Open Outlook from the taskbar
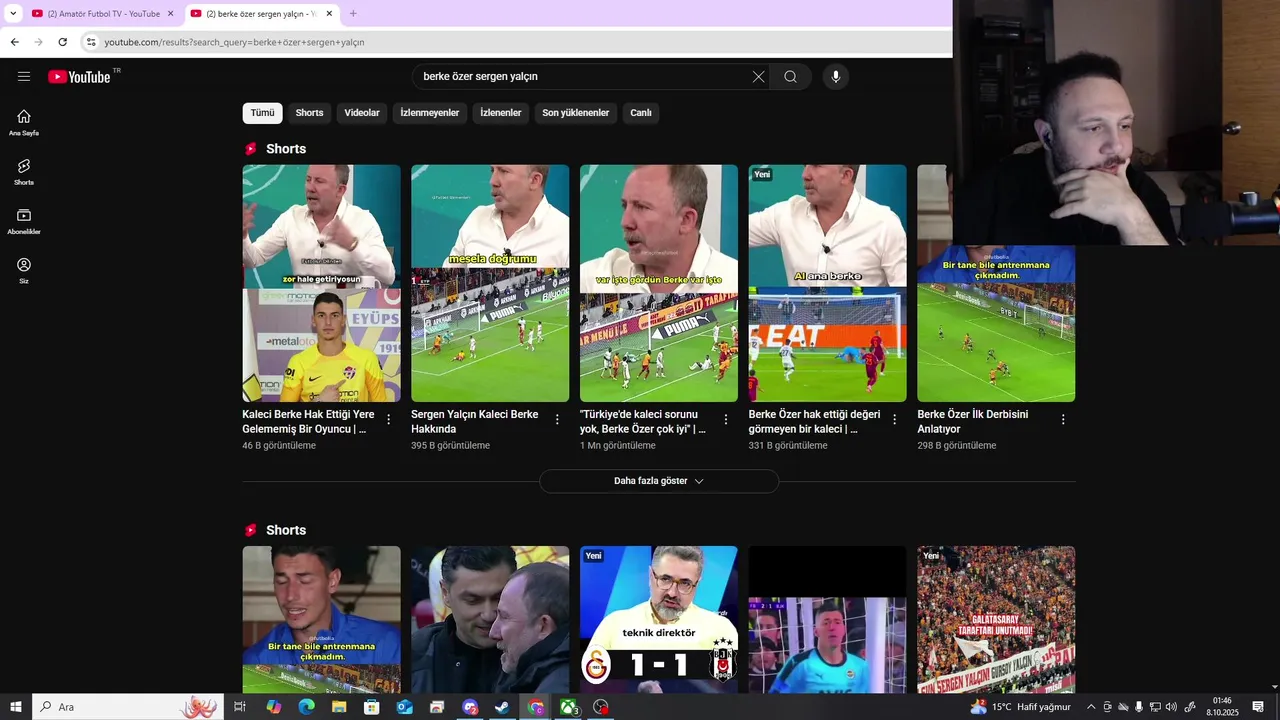The image size is (1280, 720). (404, 707)
